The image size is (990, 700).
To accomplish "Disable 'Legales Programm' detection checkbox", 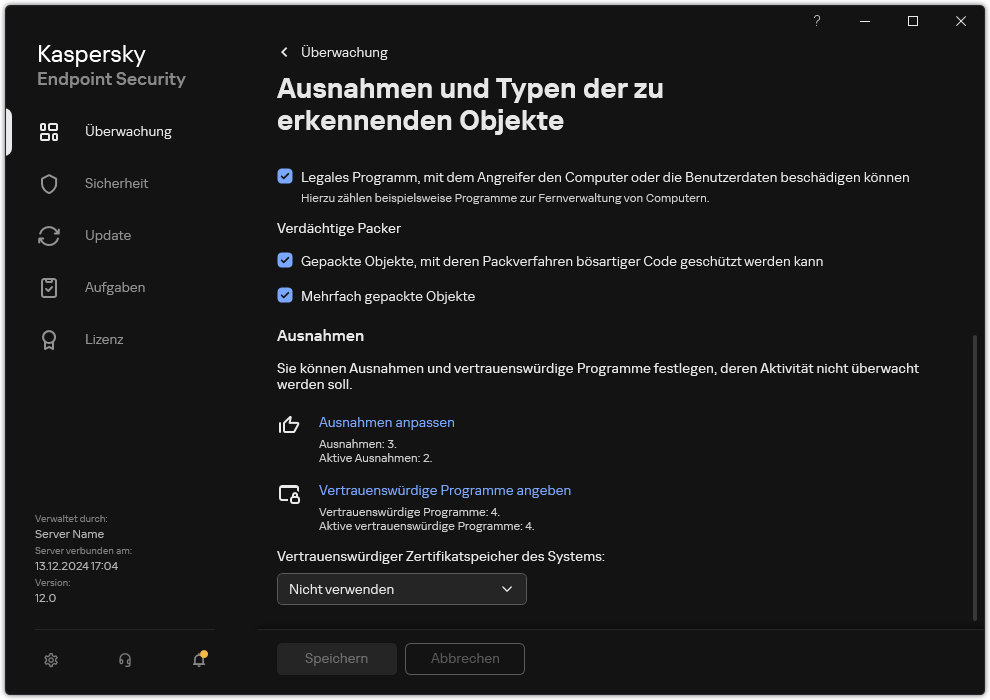I will click(284, 176).
